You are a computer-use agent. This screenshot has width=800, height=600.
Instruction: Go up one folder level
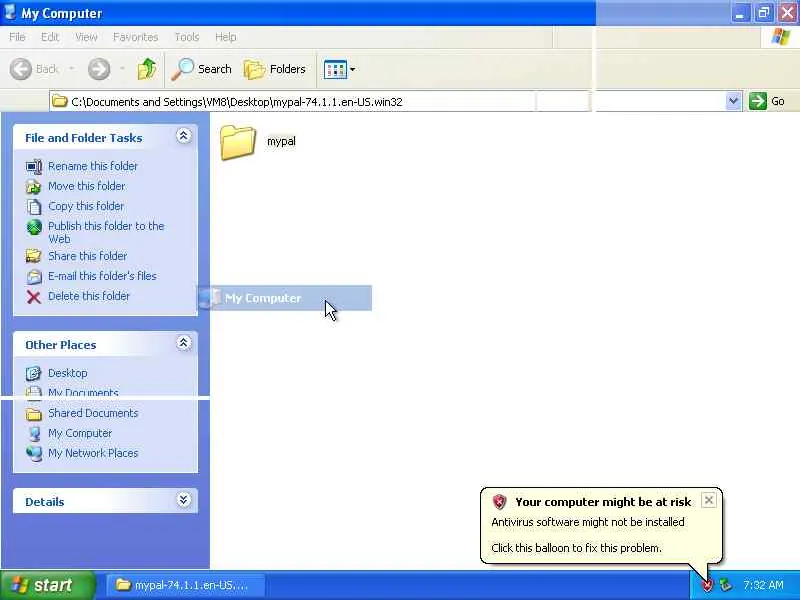pyautogui.click(x=147, y=69)
